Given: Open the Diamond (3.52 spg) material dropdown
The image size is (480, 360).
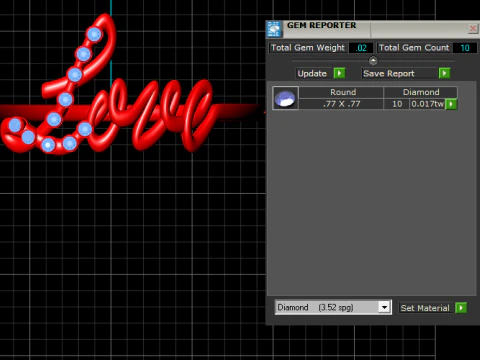Looking at the screenshot, I should (x=333, y=307).
